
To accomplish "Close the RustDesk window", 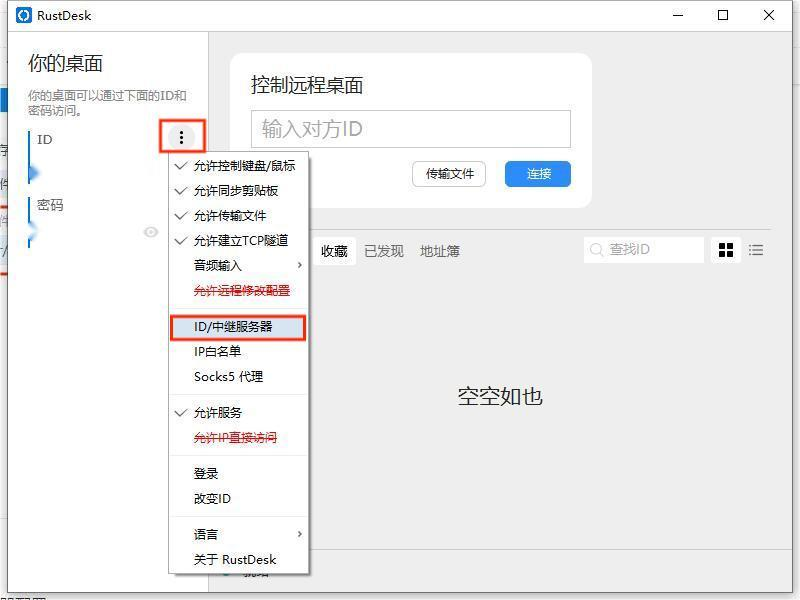I will [x=769, y=15].
